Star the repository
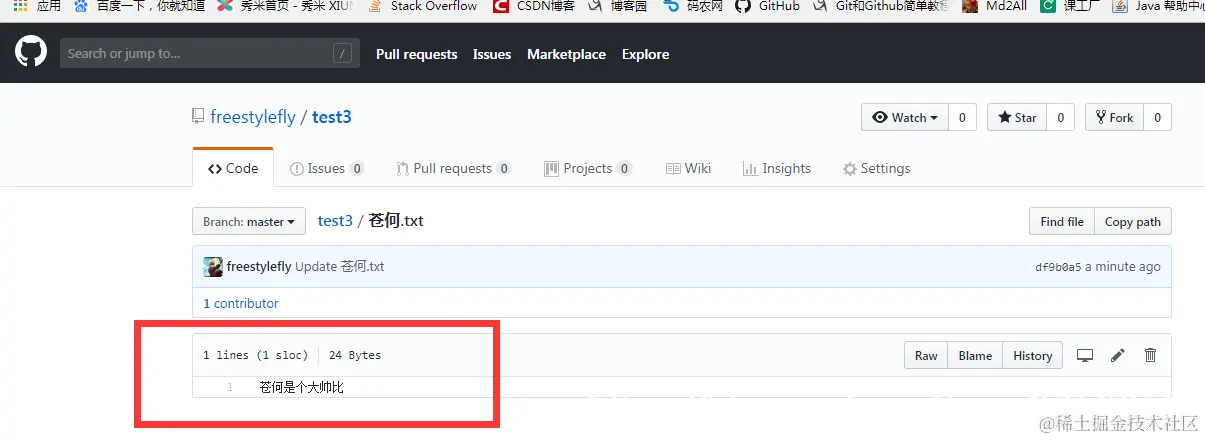The height and width of the screenshot is (440, 1205). [x=1017, y=117]
